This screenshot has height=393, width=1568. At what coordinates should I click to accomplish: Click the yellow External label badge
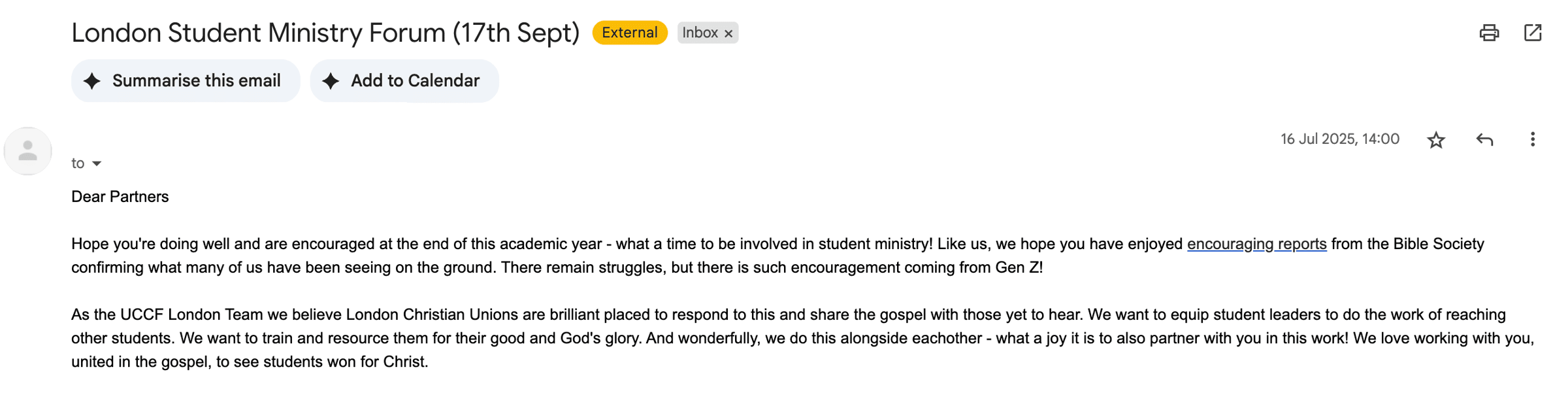pyautogui.click(x=630, y=33)
